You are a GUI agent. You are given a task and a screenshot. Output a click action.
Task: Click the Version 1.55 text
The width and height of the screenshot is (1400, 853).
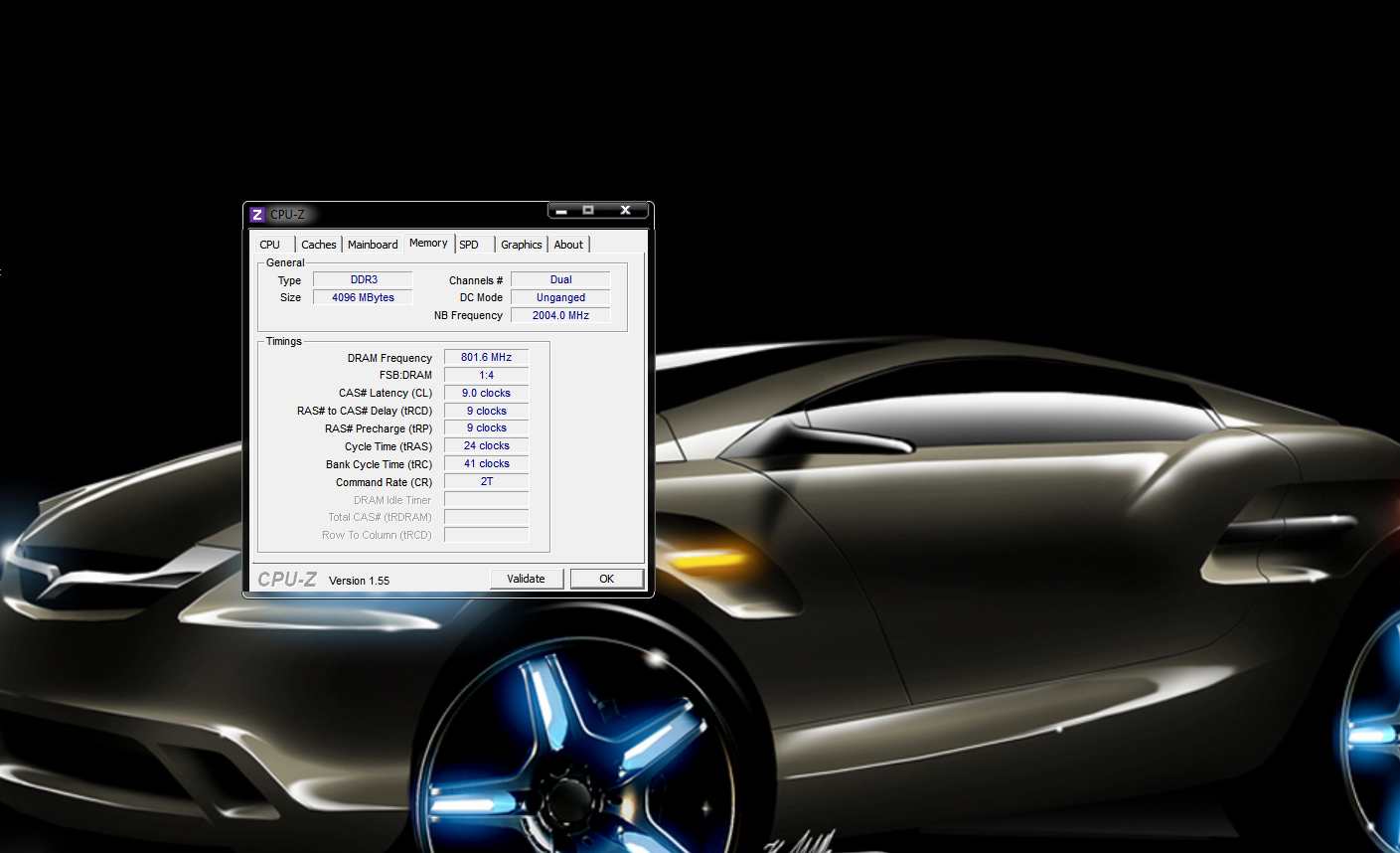(x=359, y=581)
